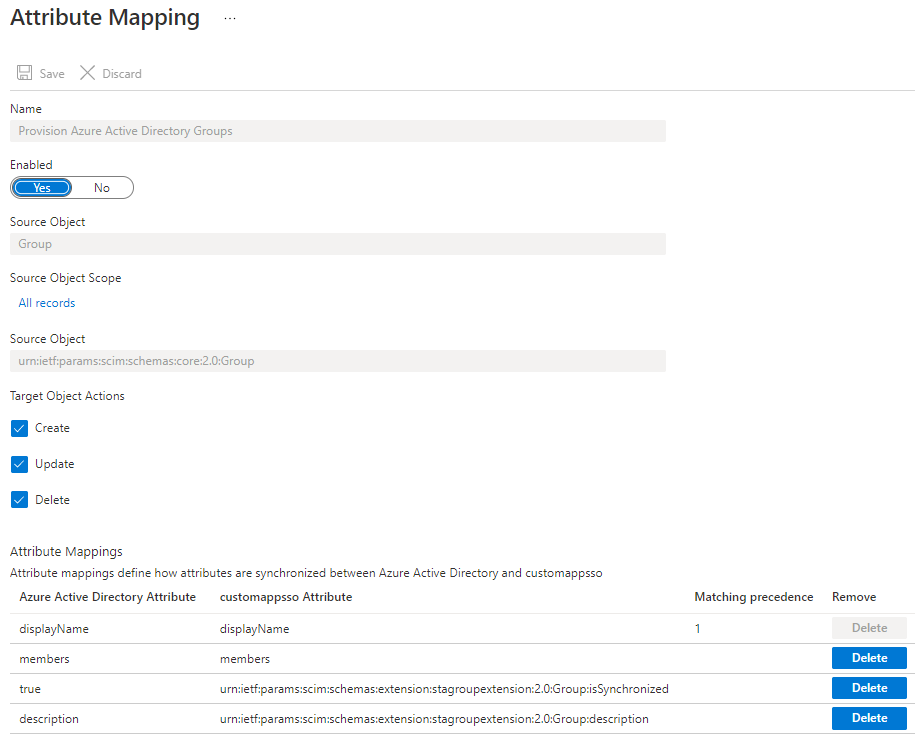Click matching precedence value 1
This screenshot has width=915, height=734.
(698, 629)
